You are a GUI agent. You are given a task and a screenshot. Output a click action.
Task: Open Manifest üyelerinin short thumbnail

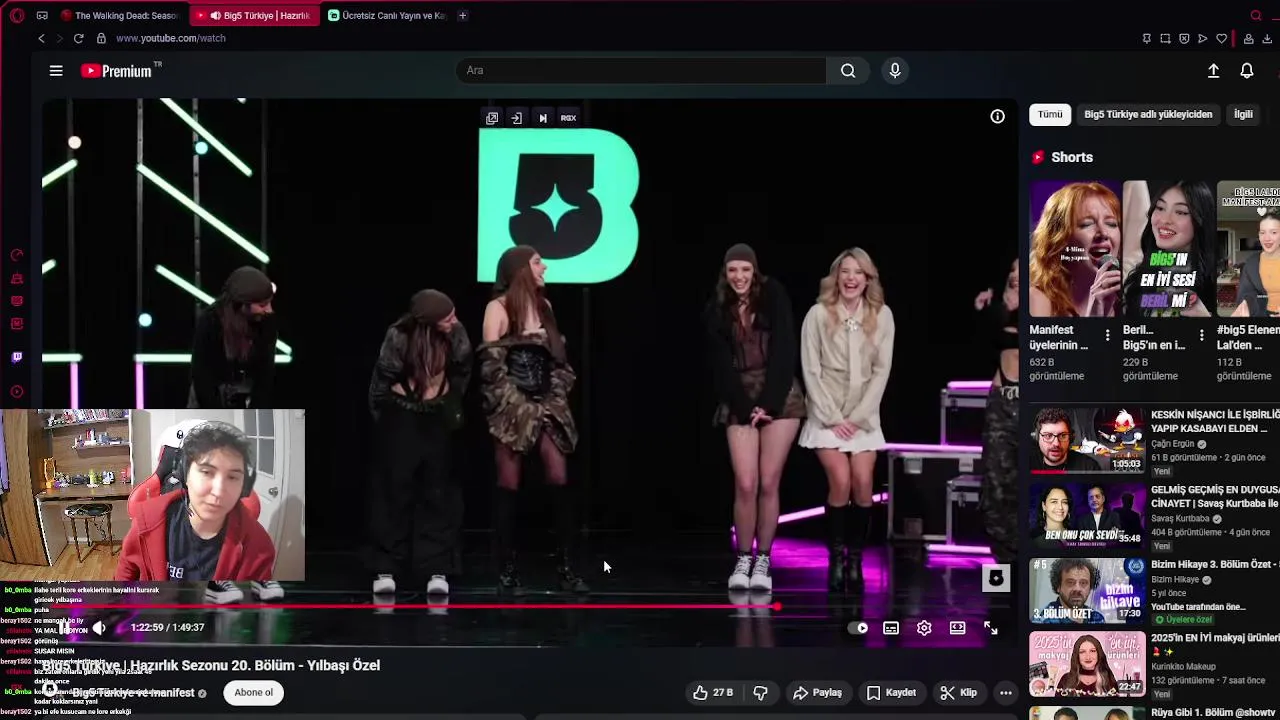(x=1075, y=249)
